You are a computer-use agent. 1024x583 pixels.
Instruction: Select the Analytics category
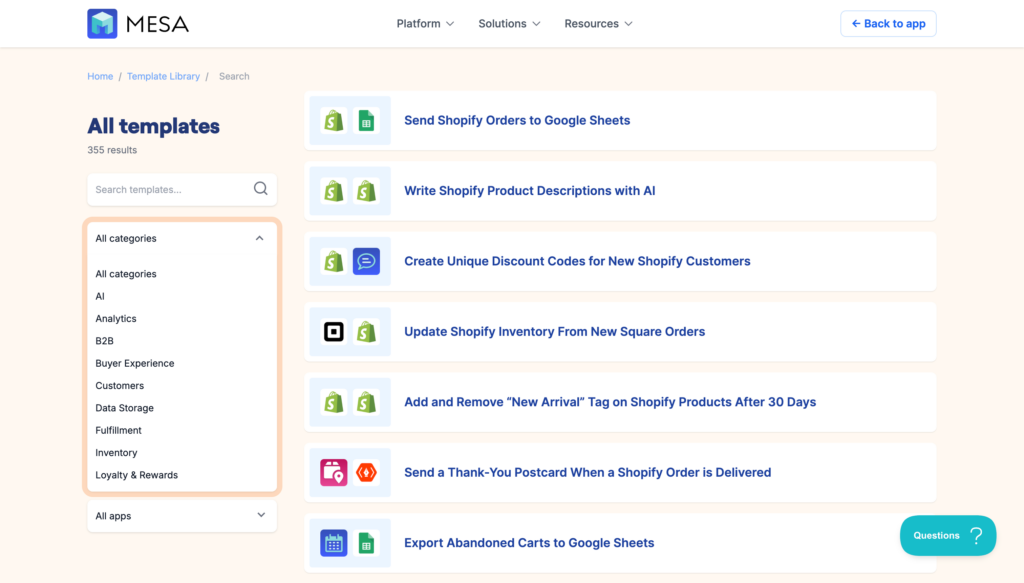[116, 319]
